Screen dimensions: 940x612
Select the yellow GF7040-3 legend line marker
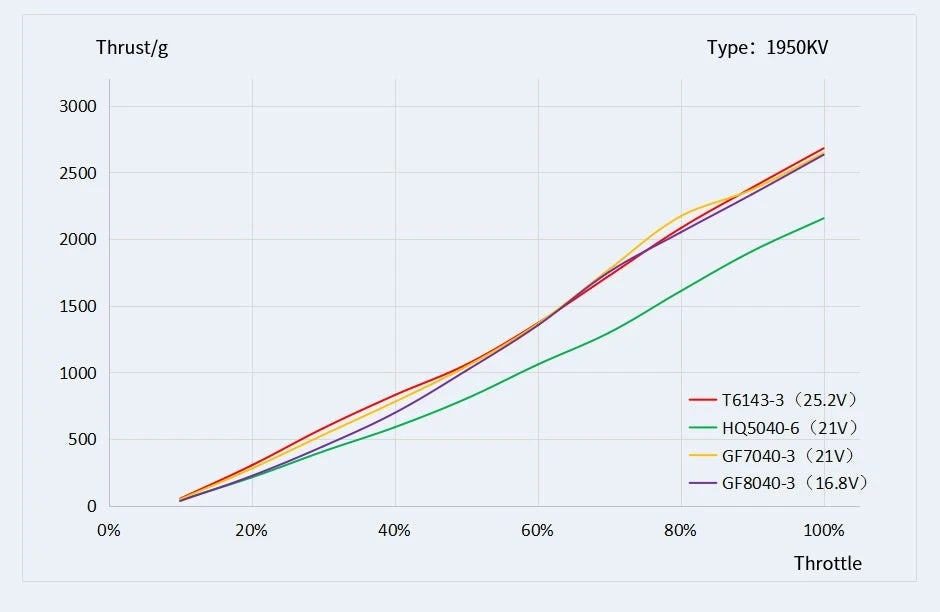click(703, 456)
